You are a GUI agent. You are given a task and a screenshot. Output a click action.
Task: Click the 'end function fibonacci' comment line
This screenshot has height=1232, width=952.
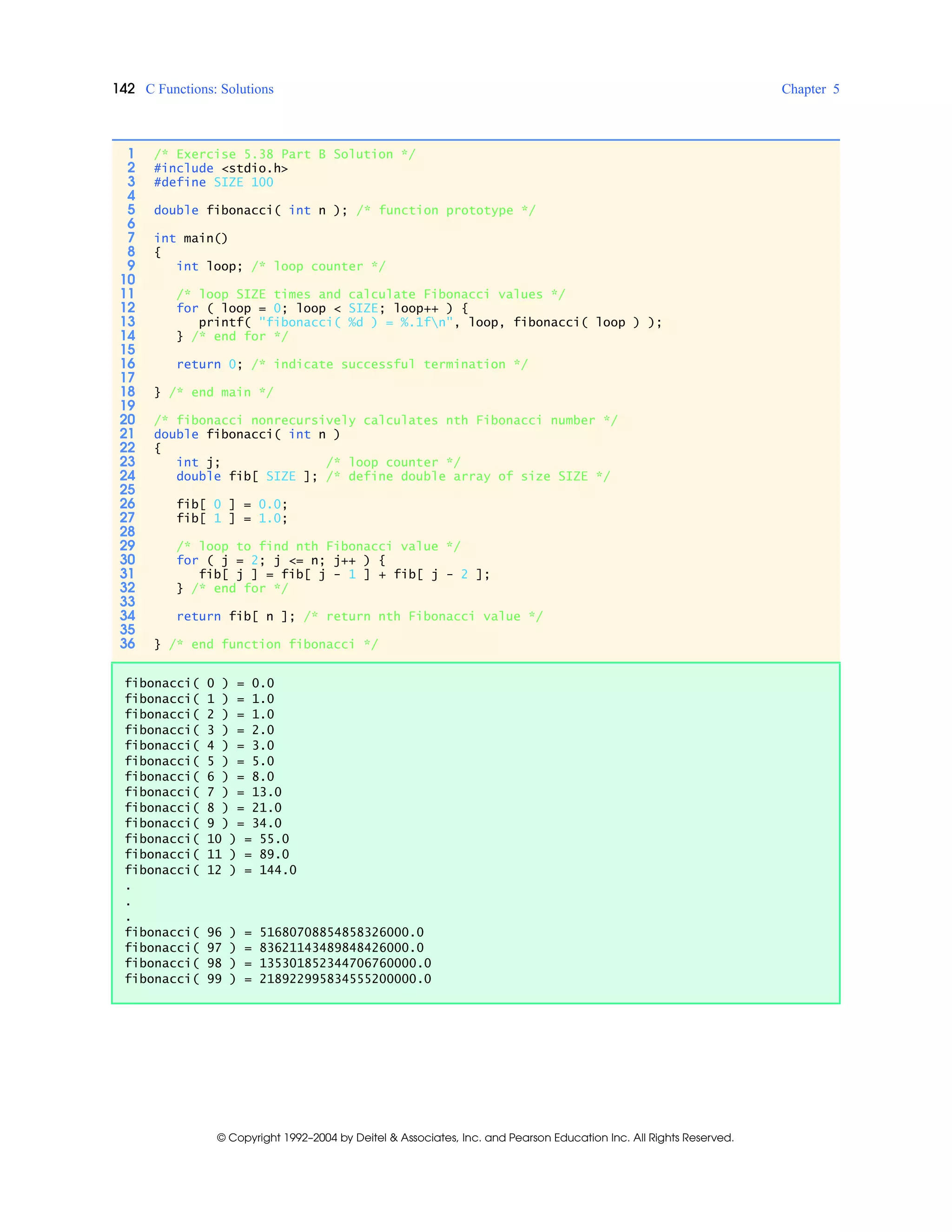coord(265,644)
